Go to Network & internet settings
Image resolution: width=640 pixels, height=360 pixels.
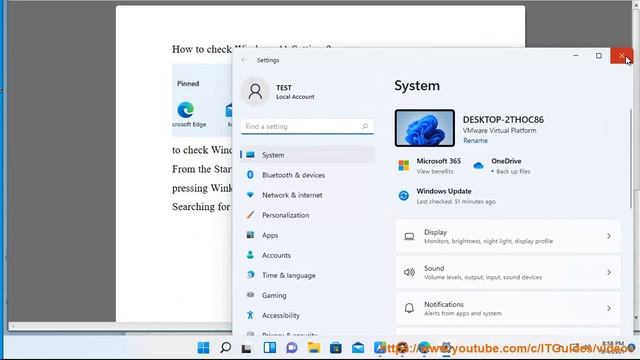tap(307, 195)
